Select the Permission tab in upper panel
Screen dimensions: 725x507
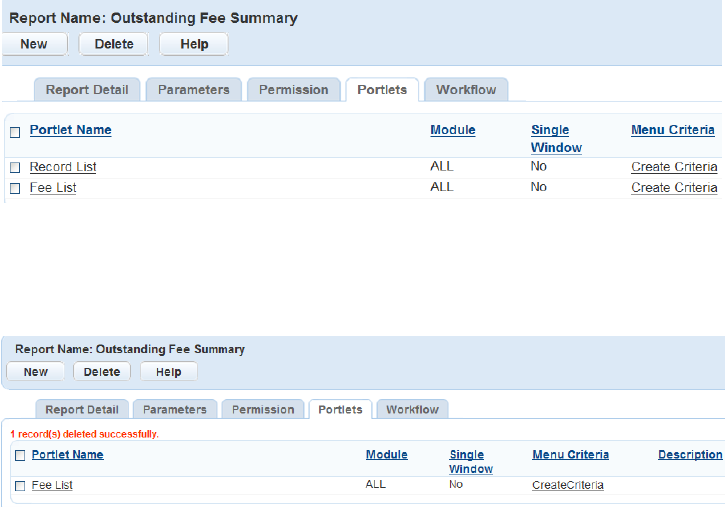click(x=293, y=90)
